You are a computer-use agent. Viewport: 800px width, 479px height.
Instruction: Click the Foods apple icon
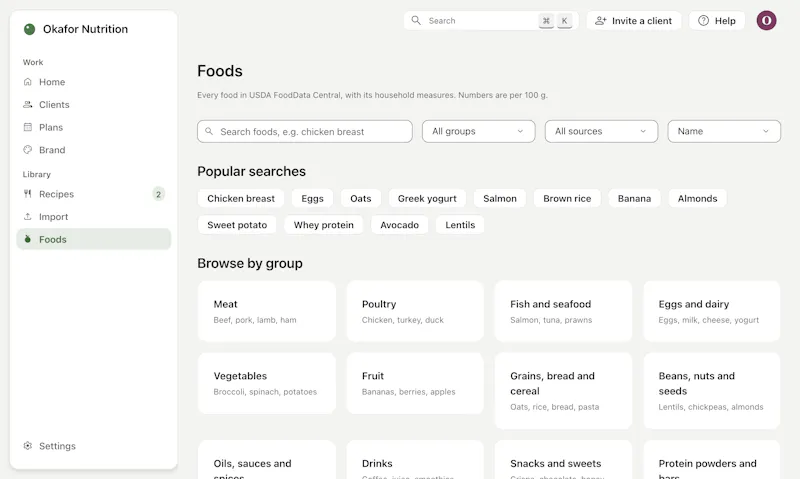tap(28, 239)
